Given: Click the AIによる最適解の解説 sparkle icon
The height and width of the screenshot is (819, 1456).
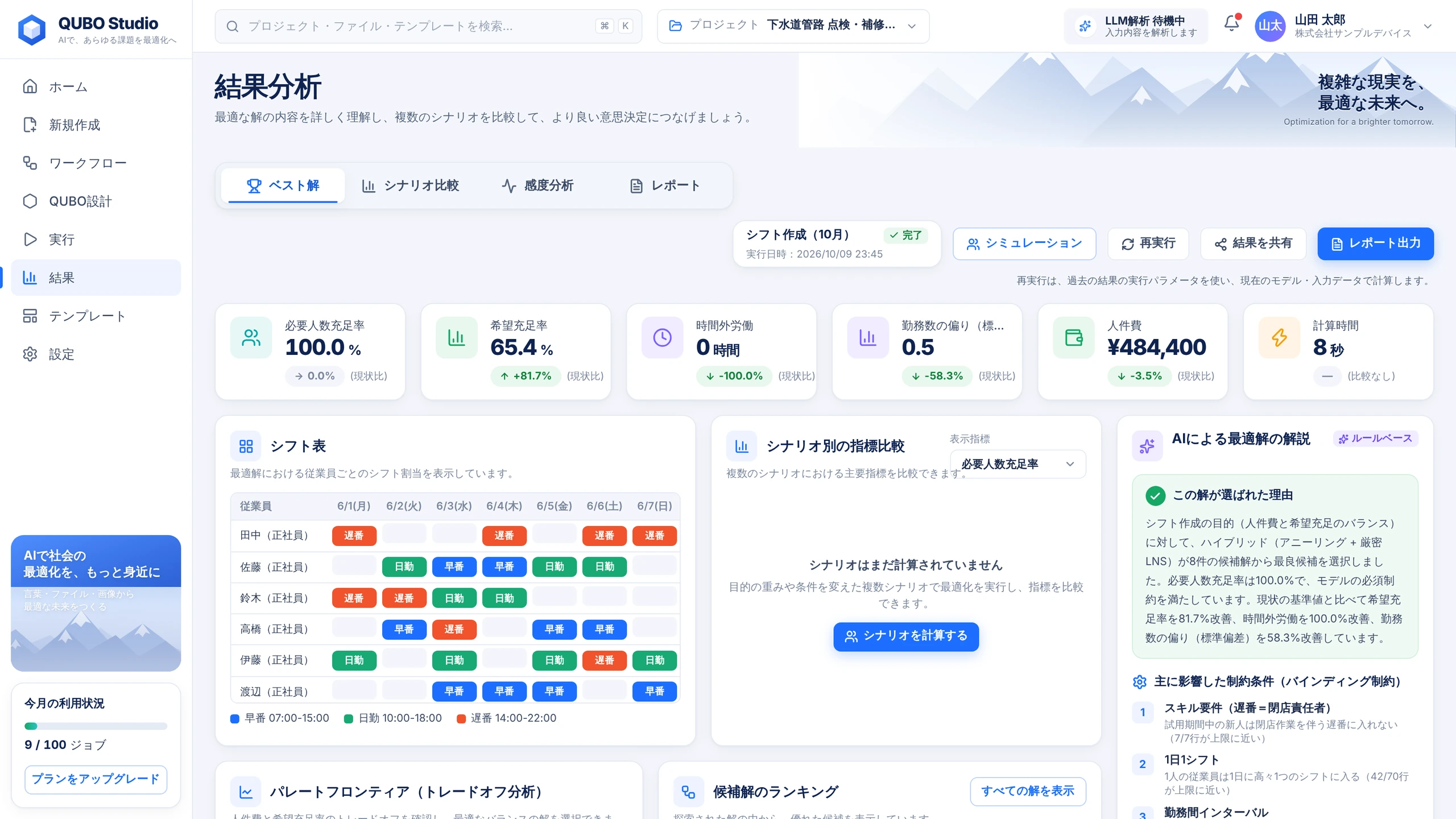Looking at the screenshot, I should click(x=1147, y=446).
